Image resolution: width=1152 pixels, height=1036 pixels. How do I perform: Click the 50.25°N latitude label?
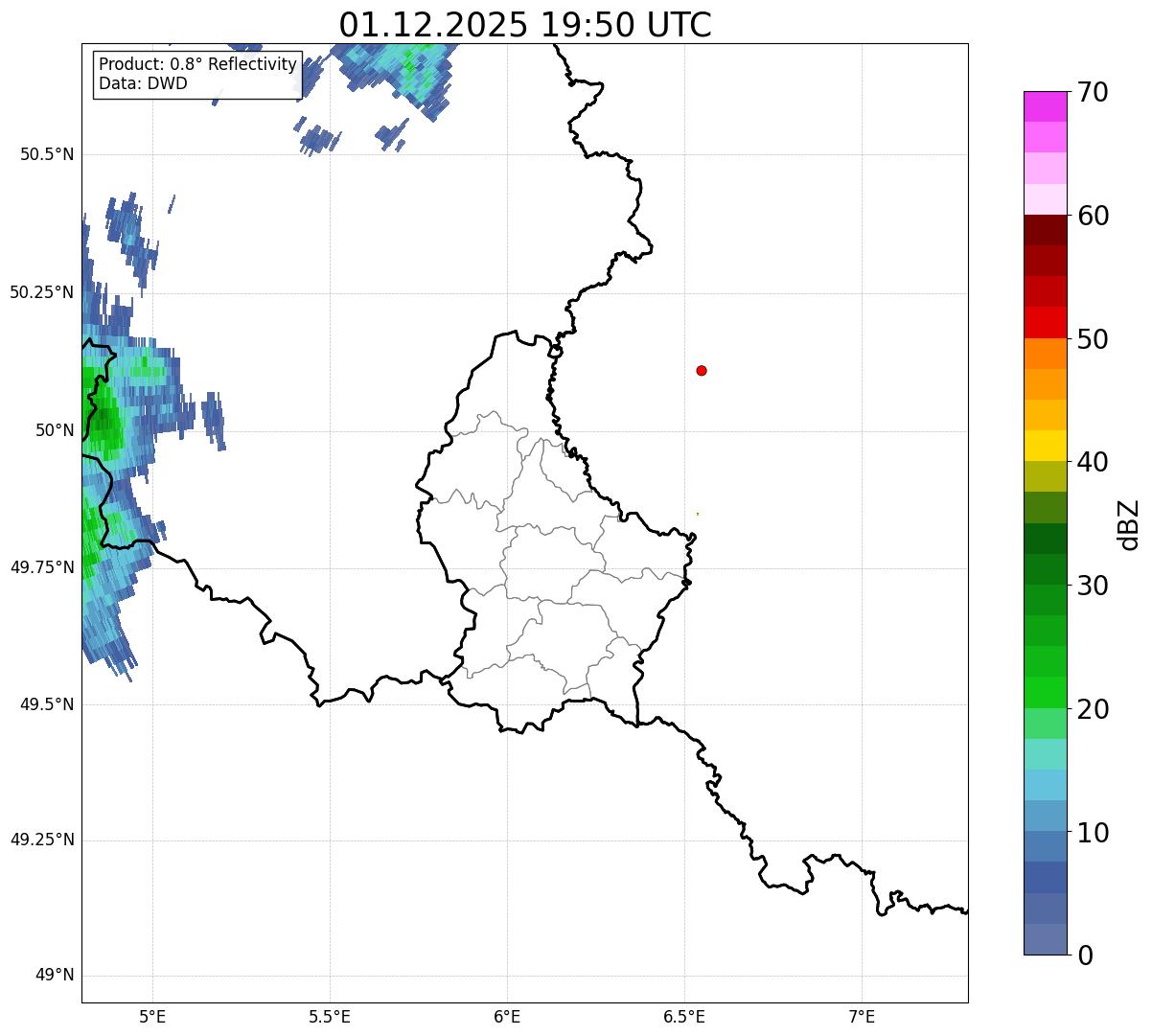[x=42, y=292]
